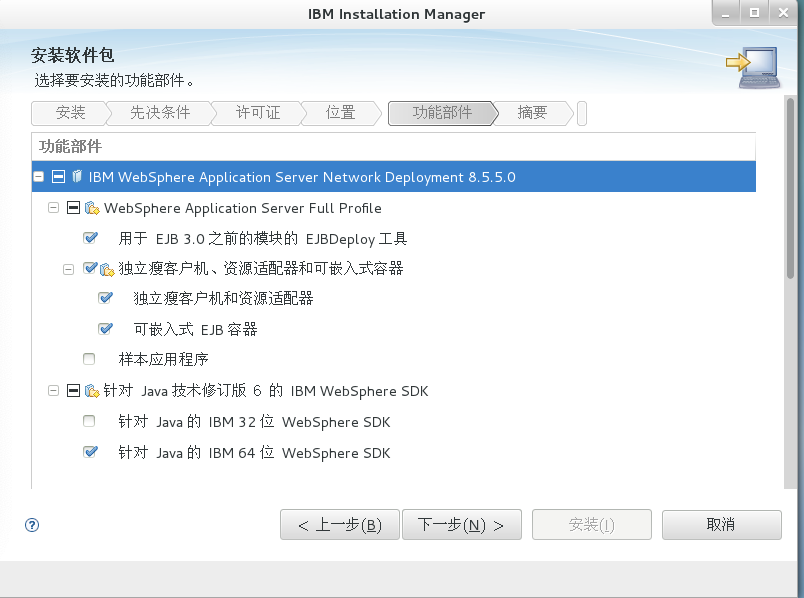Maximize the IBM Installation Manager window
Image resolution: width=804 pixels, height=598 pixels.
[754, 13]
